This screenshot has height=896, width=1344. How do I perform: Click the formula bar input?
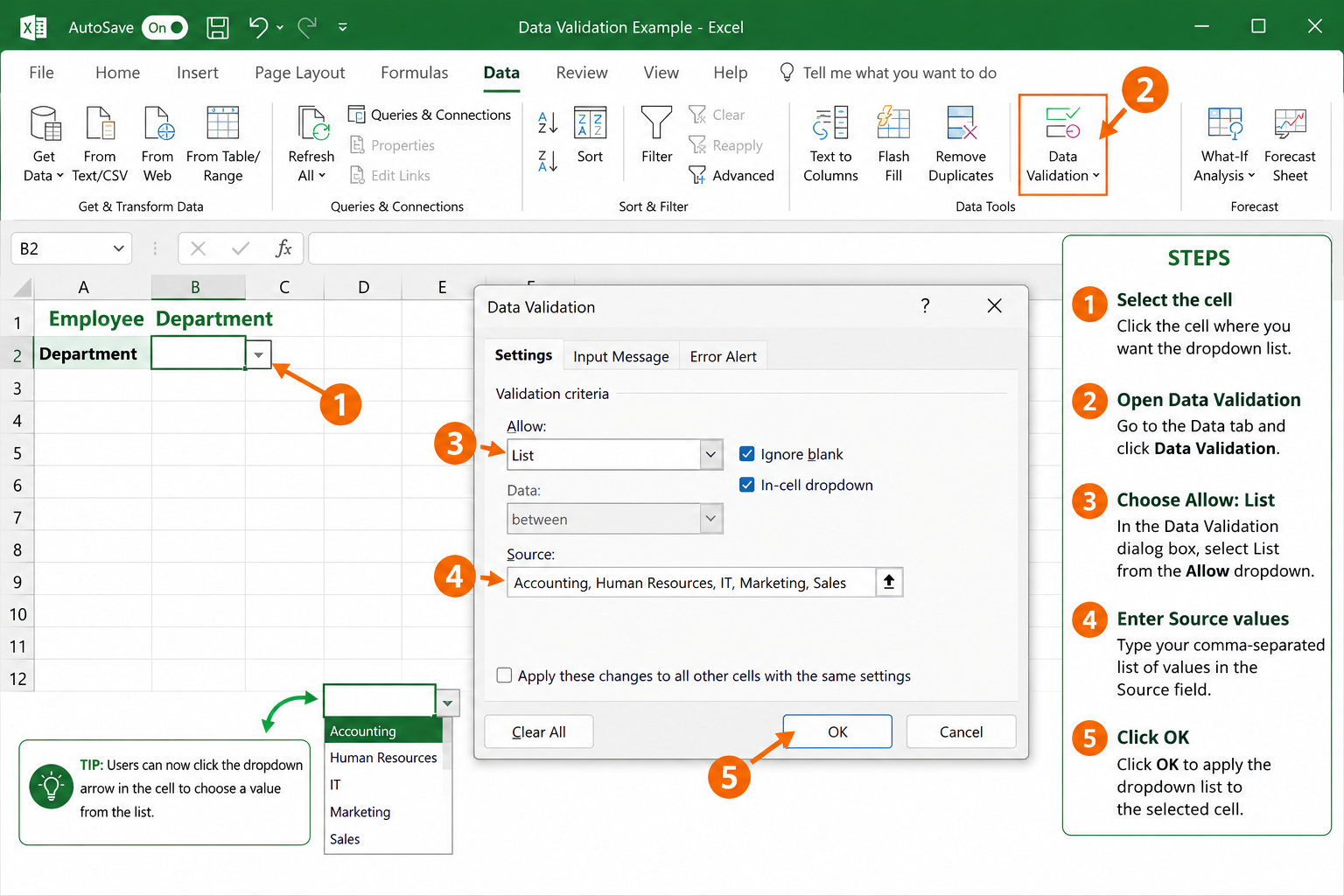point(684,248)
